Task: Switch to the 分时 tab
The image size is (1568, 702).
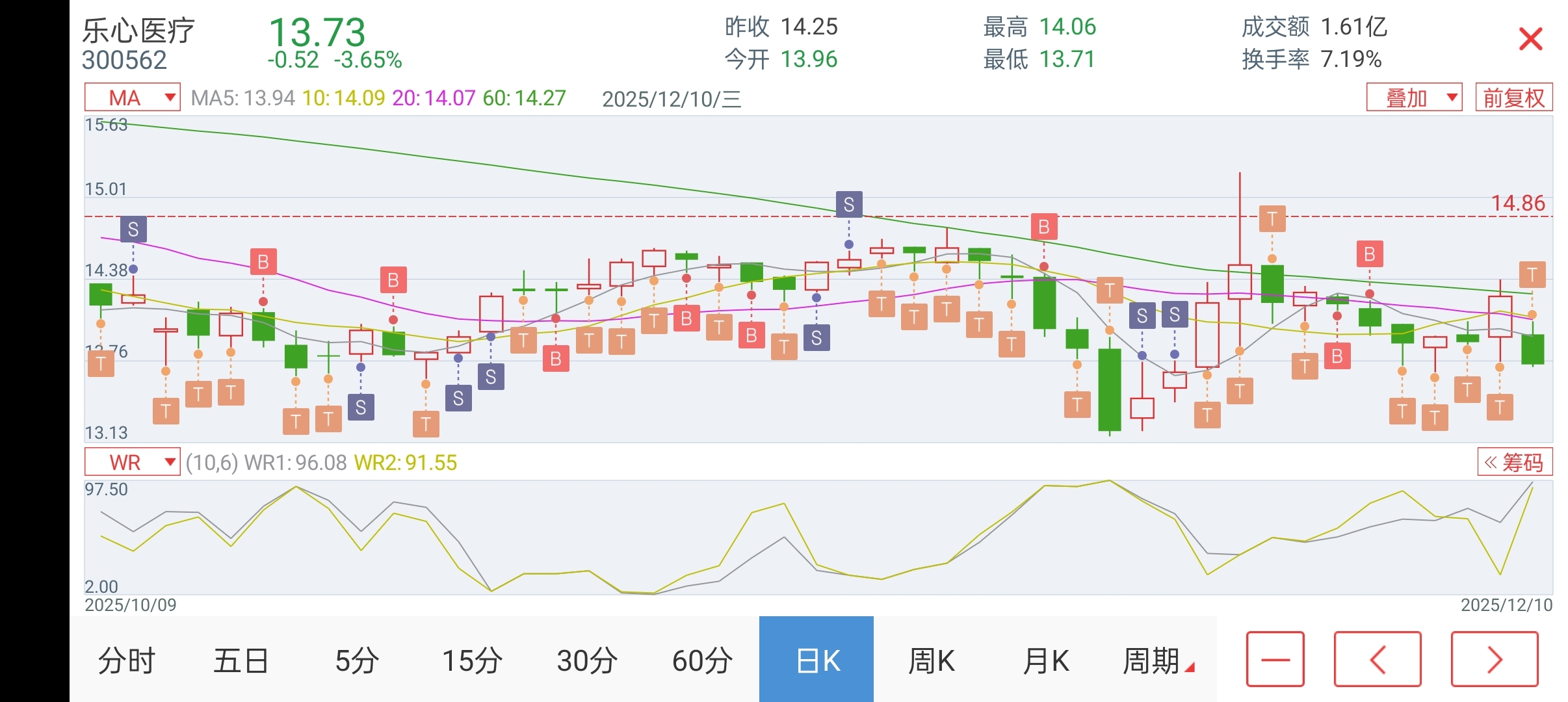Action: point(127,660)
